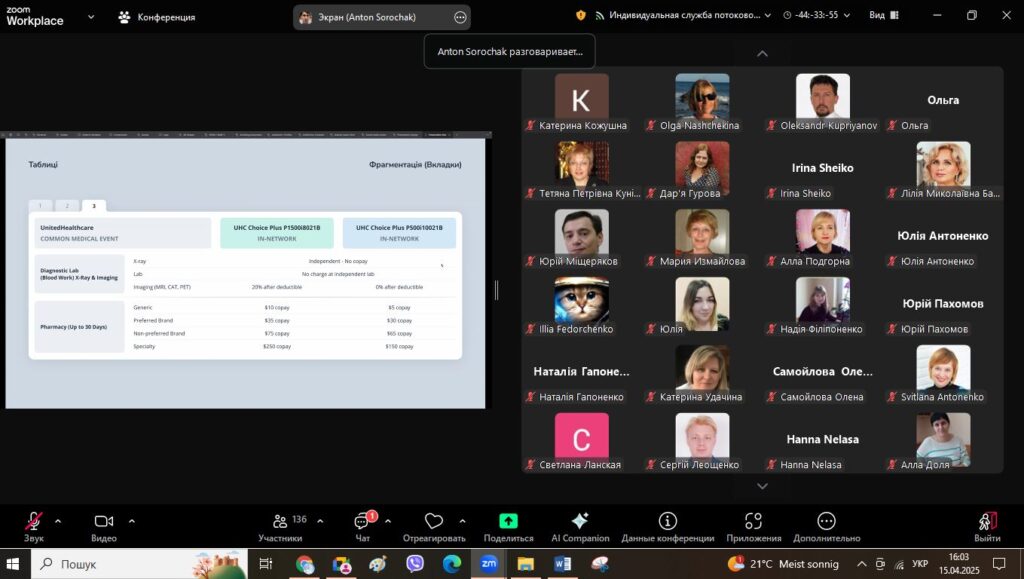The width and height of the screenshot is (1024, 579).
Task: Open the Windows Start menu
Action: click(x=13, y=563)
